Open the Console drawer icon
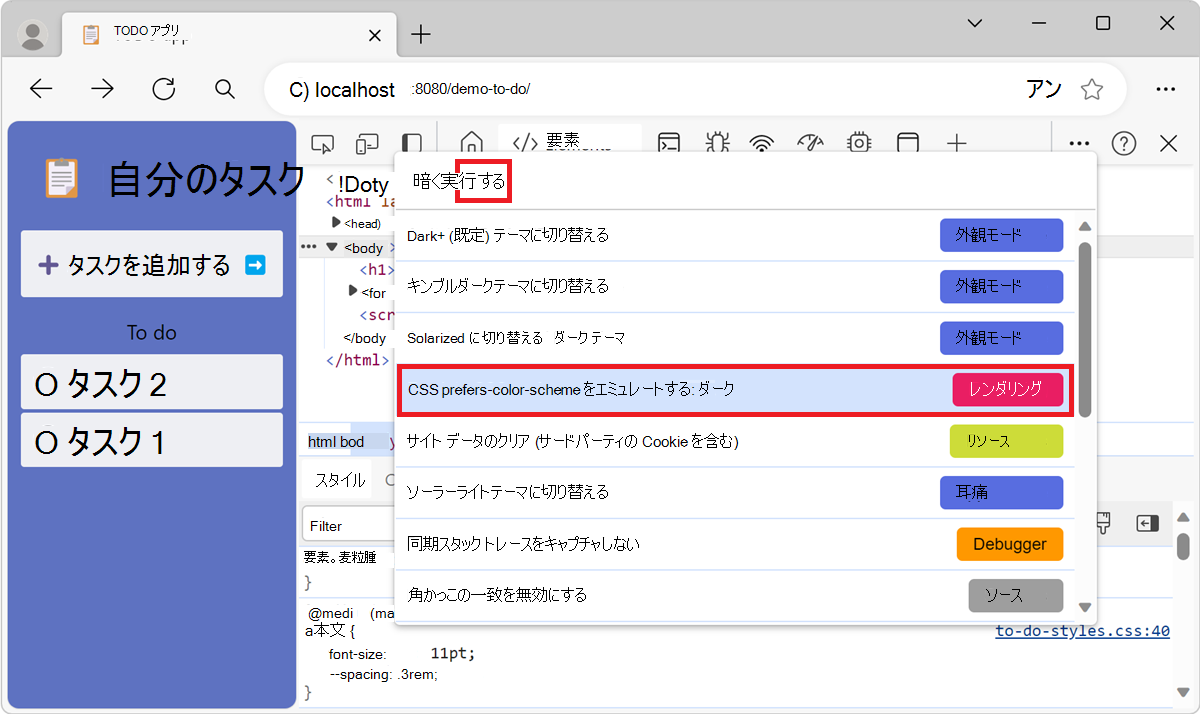The height and width of the screenshot is (714, 1200). point(667,143)
